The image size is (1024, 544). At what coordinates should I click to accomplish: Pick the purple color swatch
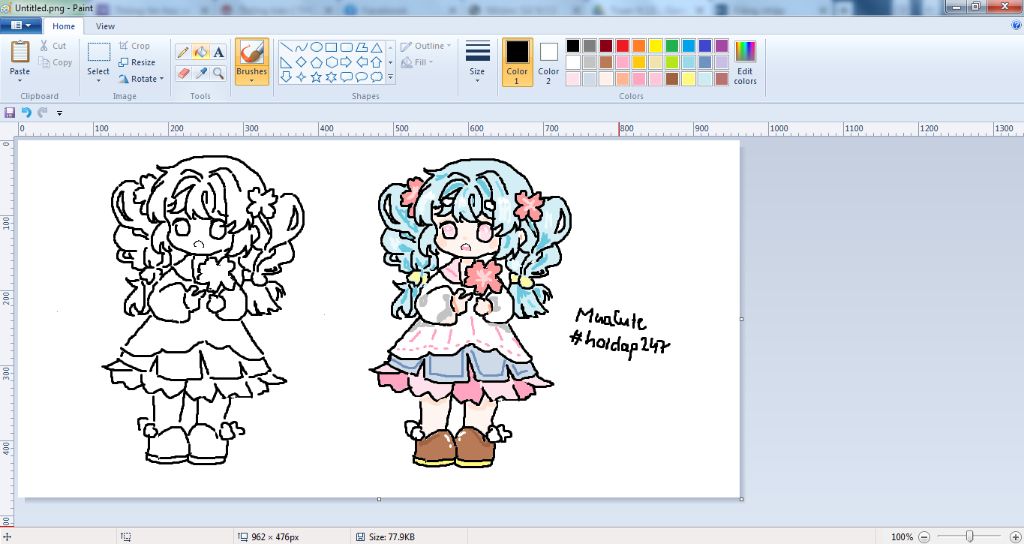(722, 46)
